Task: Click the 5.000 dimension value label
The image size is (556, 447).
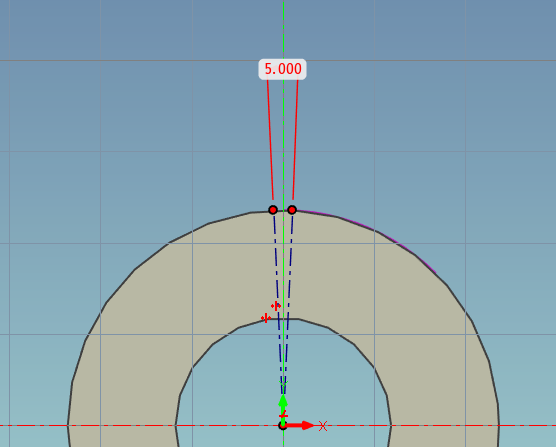Action: click(x=283, y=69)
